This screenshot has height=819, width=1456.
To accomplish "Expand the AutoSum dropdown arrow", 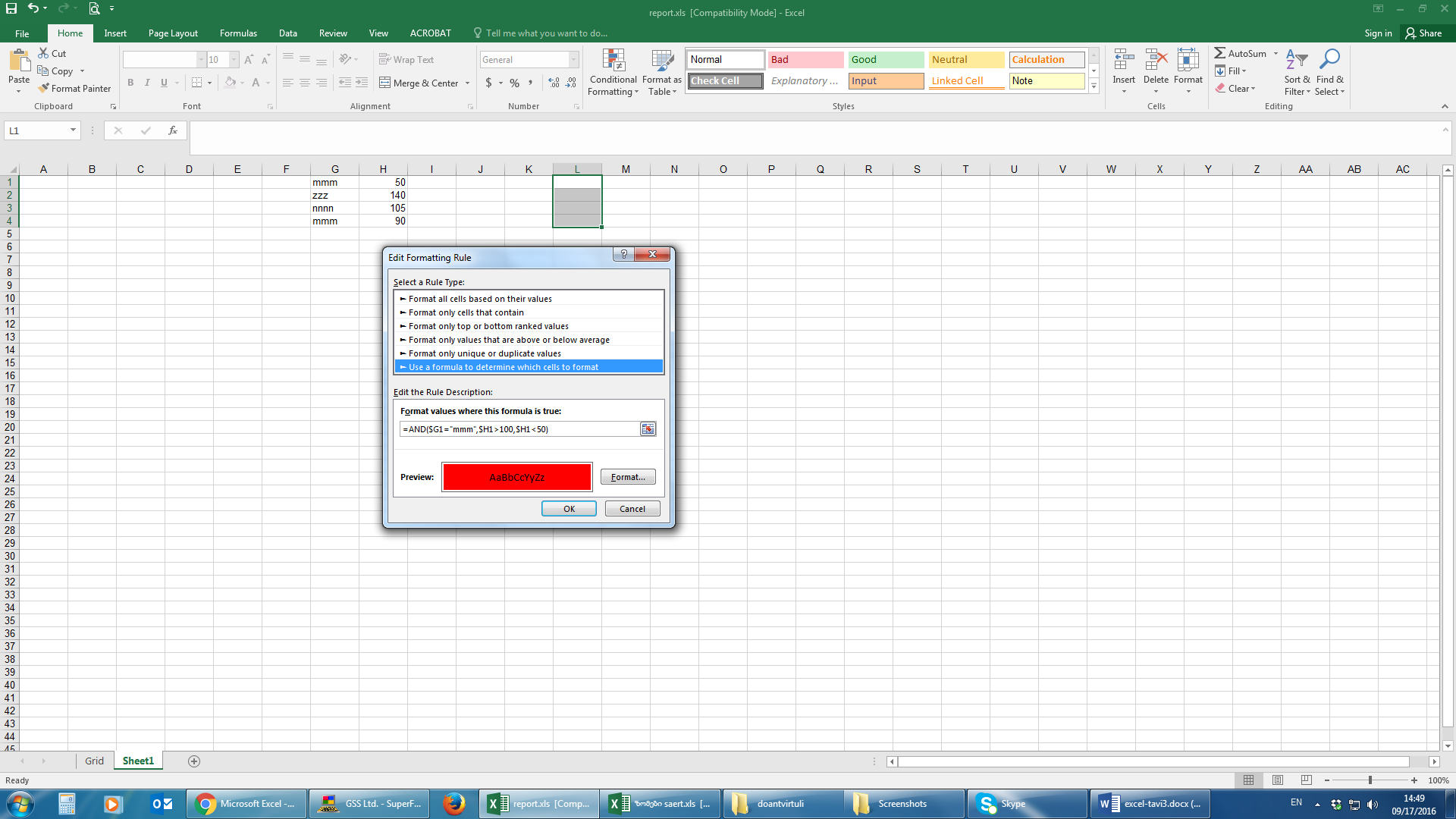I will point(1276,54).
